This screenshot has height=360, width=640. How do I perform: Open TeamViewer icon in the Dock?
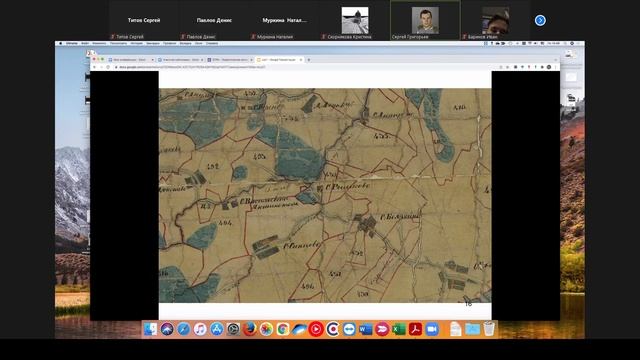click(x=349, y=329)
